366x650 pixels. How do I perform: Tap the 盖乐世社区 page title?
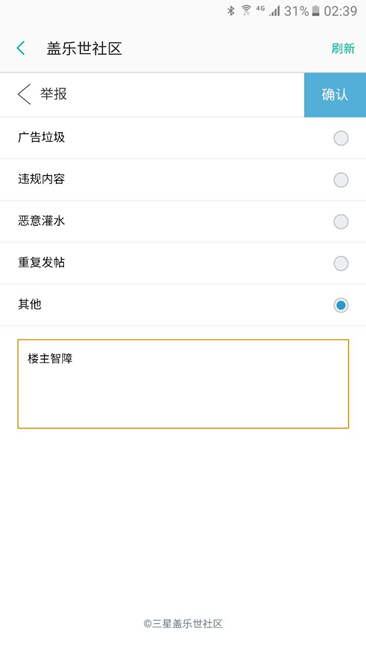(84, 49)
